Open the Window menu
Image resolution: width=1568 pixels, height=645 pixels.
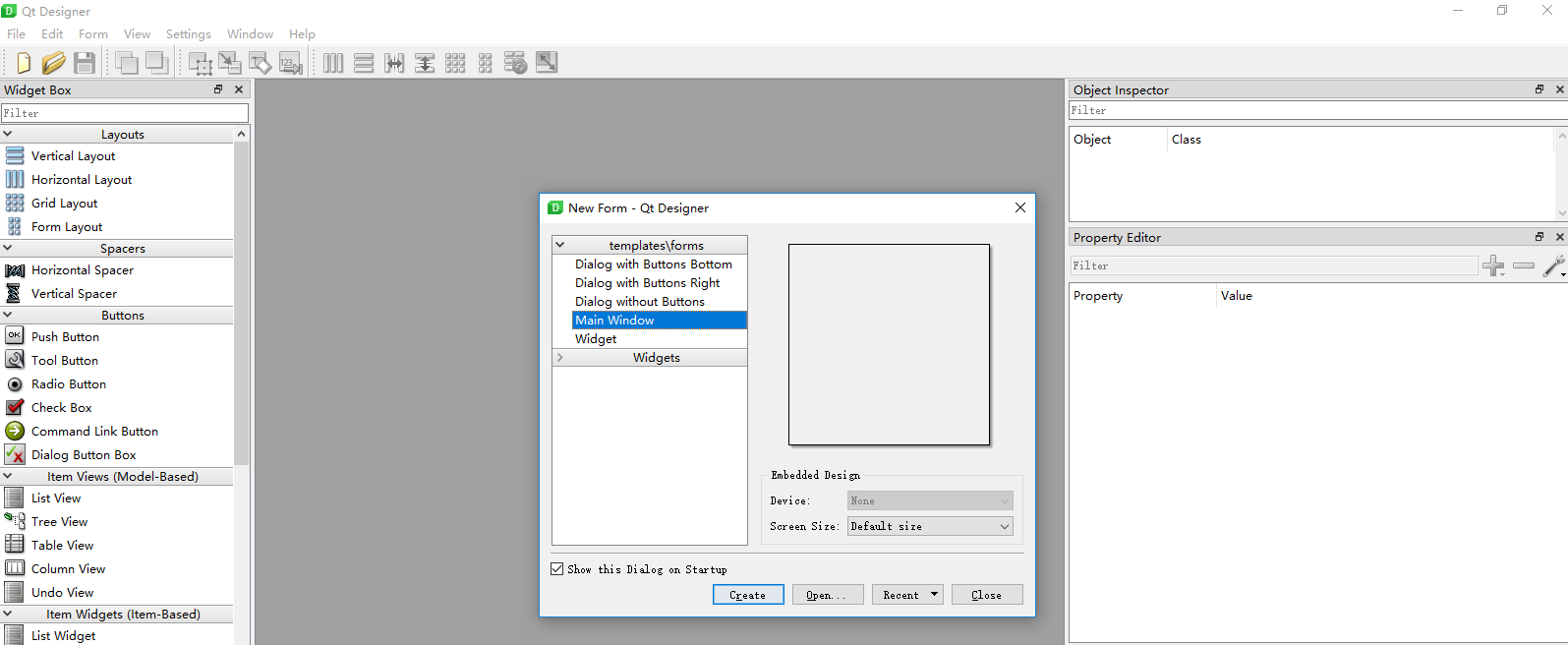[251, 33]
